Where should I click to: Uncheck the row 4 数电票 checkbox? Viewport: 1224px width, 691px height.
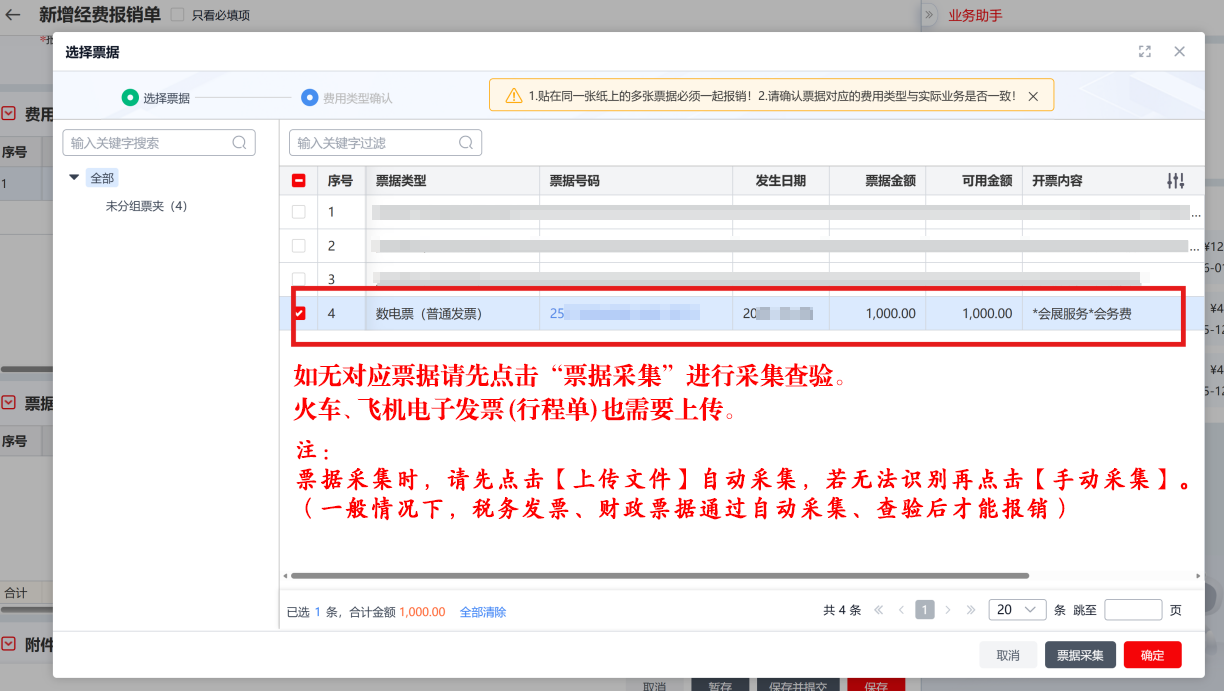pos(299,313)
